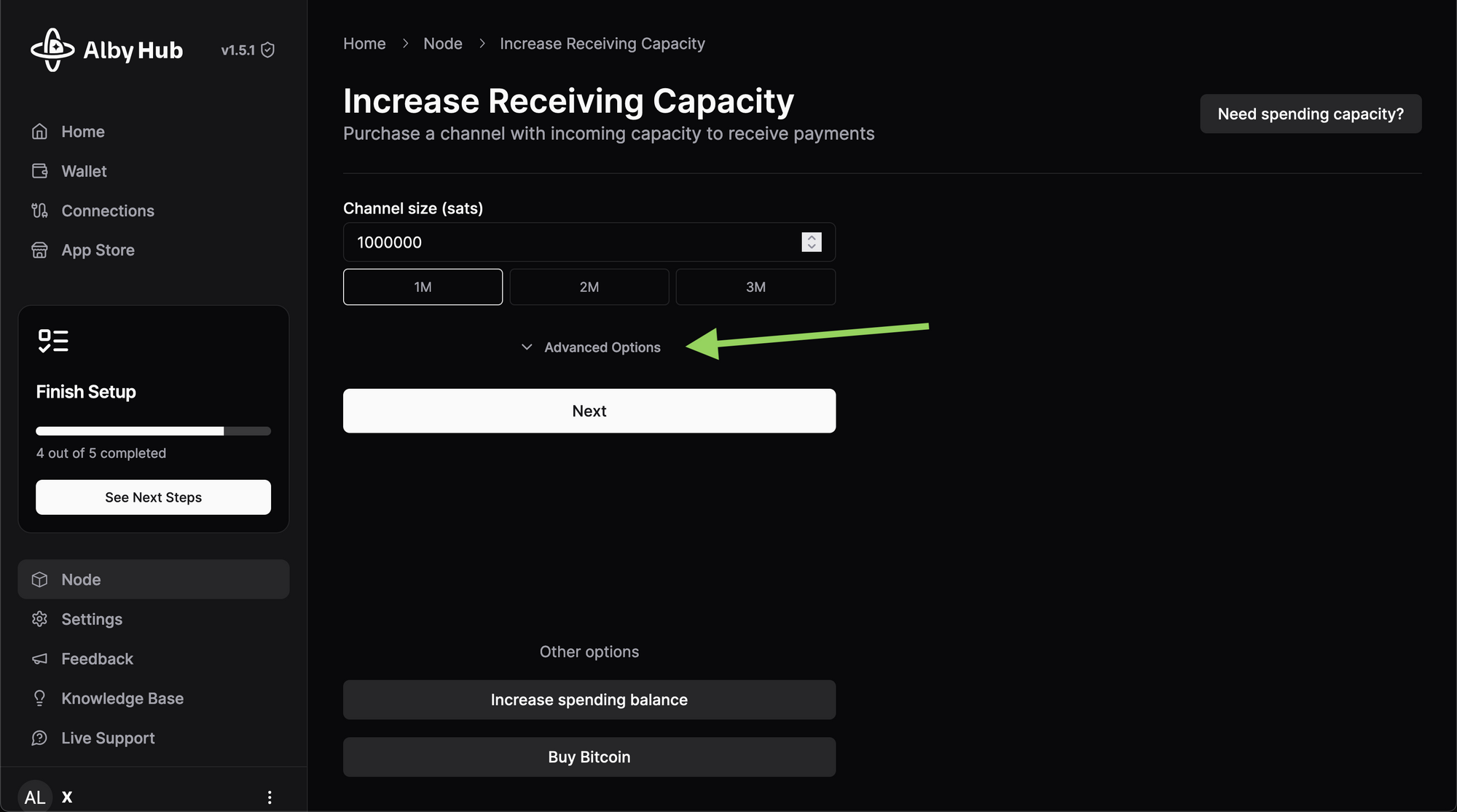Open the App Store page
The width and height of the screenshot is (1457, 812).
click(98, 250)
